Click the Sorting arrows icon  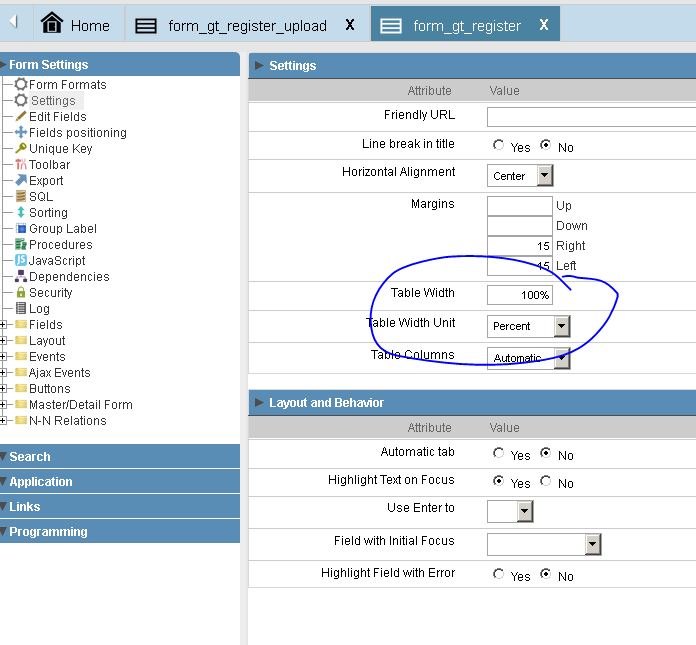[x=21, y=212]
